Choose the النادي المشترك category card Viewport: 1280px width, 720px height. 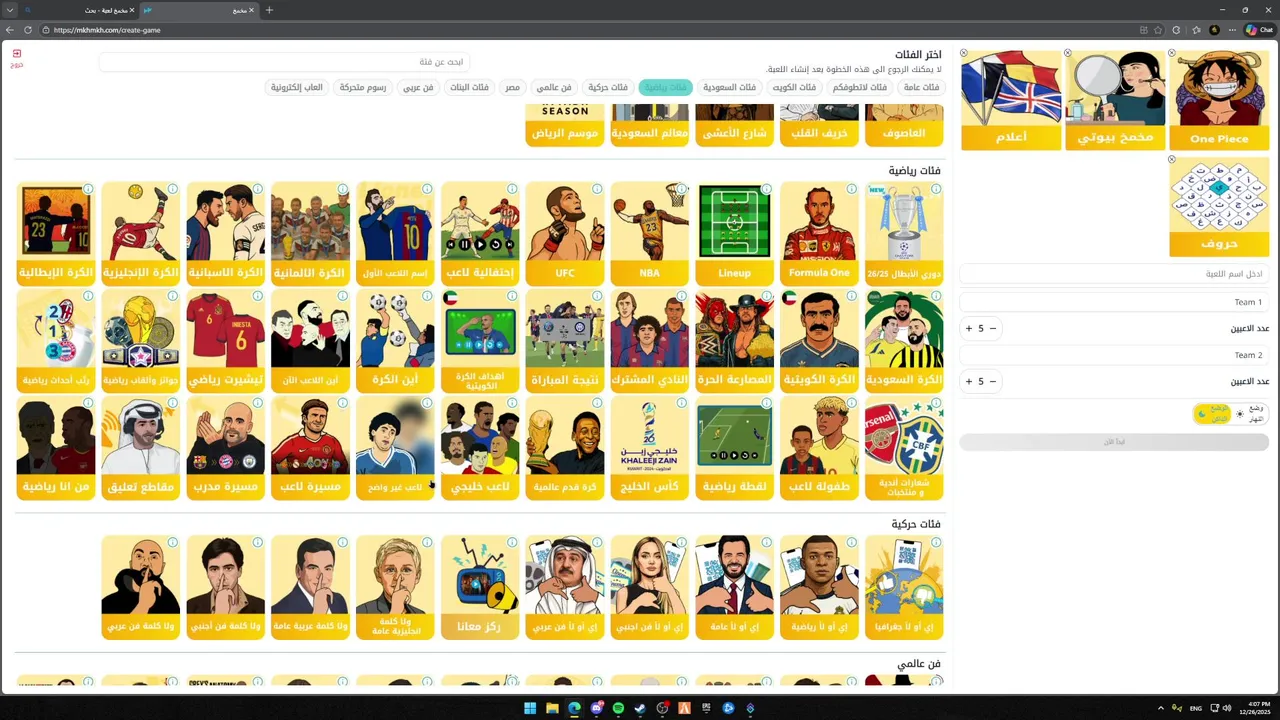650,340
